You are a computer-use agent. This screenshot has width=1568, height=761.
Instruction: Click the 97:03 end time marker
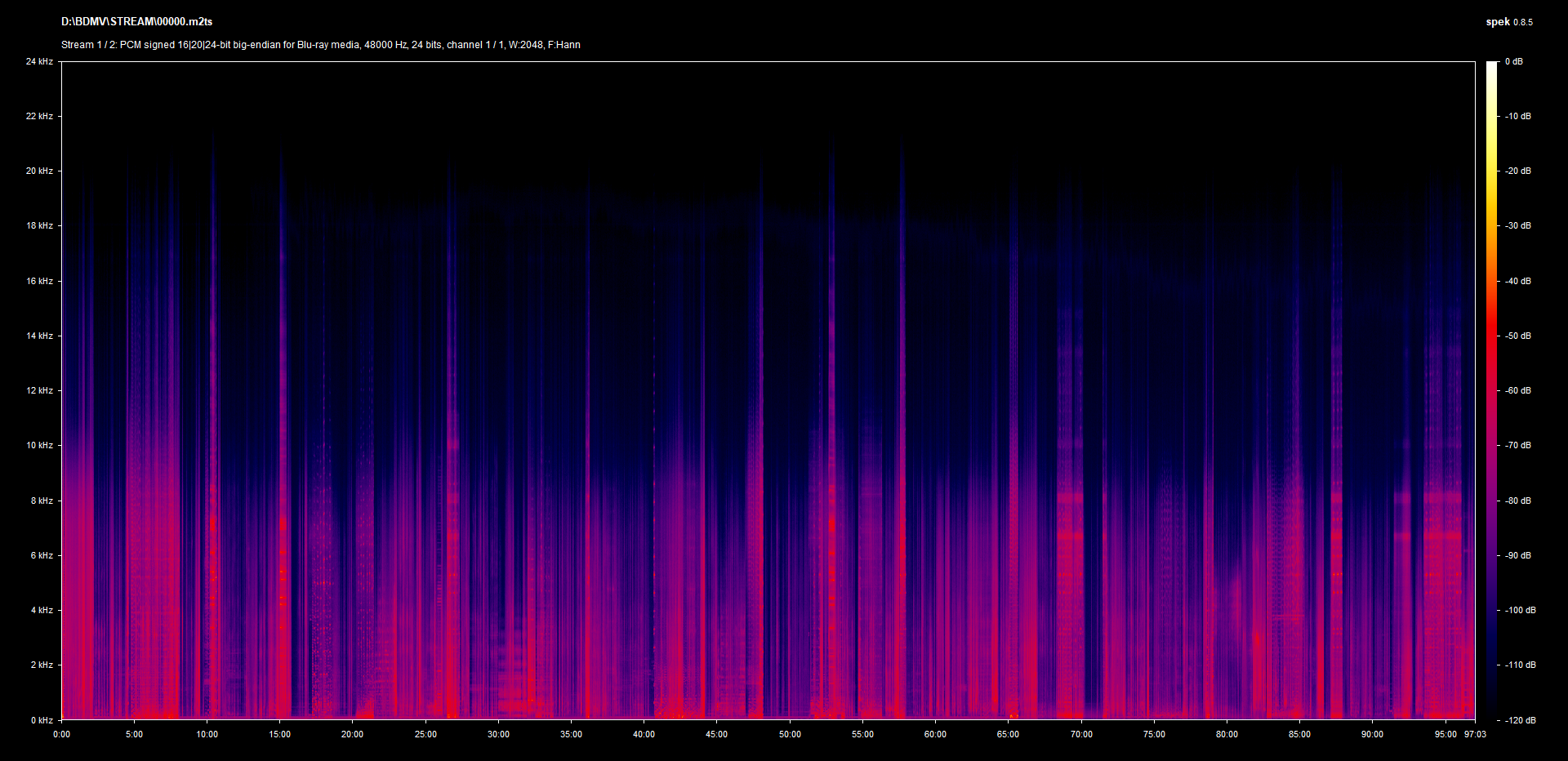1475,734
